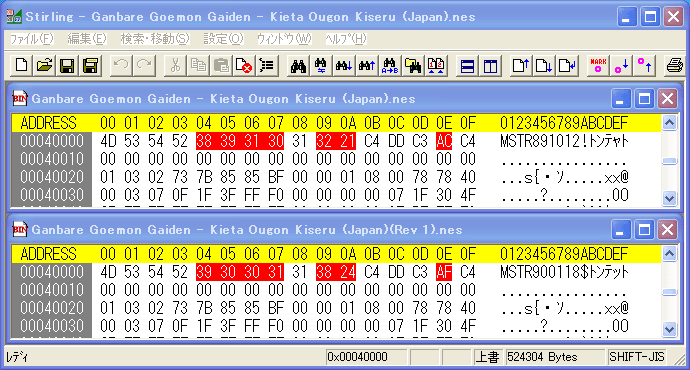690x370 pixels.
Task: Click address 00040030 in Rev 1 window
Action: coord(51,326)
